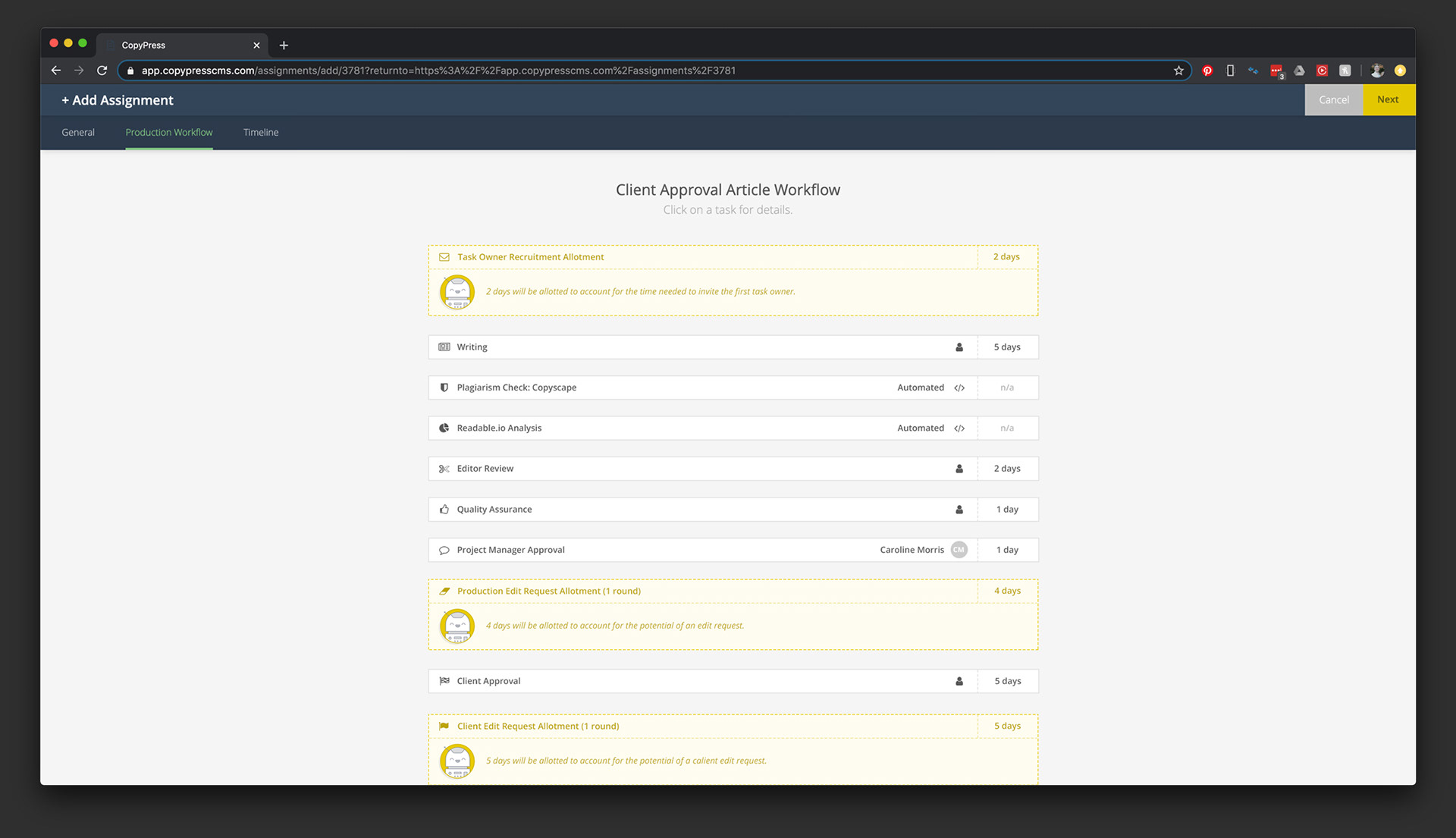The height and width of the screenshot is (838, 1456).
Task: Click robot mascot in Production Edit Request box
Action: 457,626
